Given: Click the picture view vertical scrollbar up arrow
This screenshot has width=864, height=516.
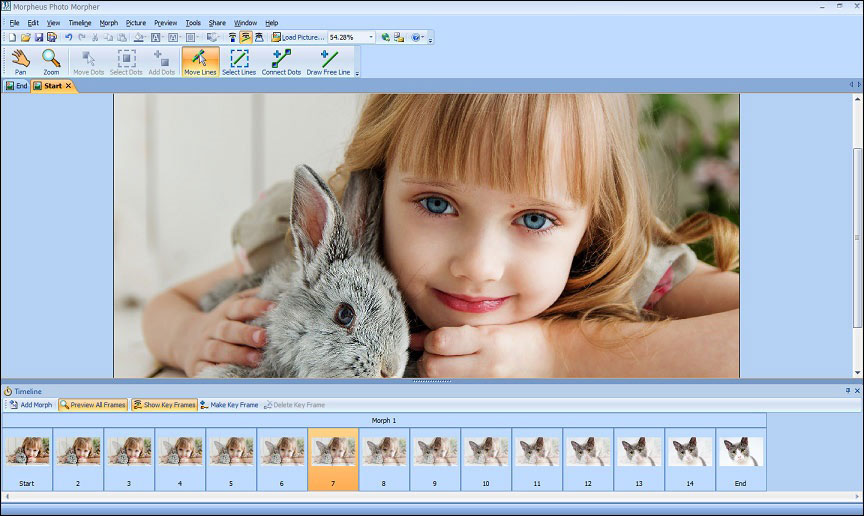Looking at the screenshot, I should tap(857, 99).
